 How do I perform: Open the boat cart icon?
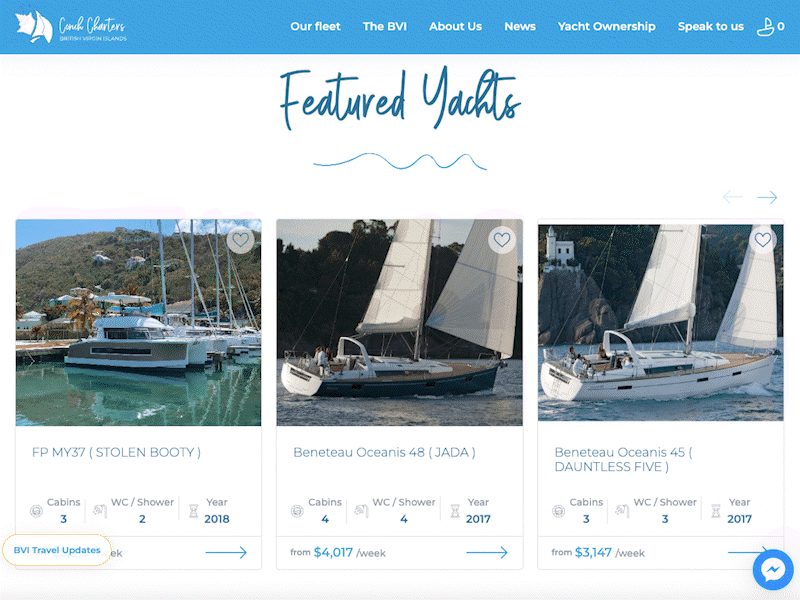click(770, 27)
